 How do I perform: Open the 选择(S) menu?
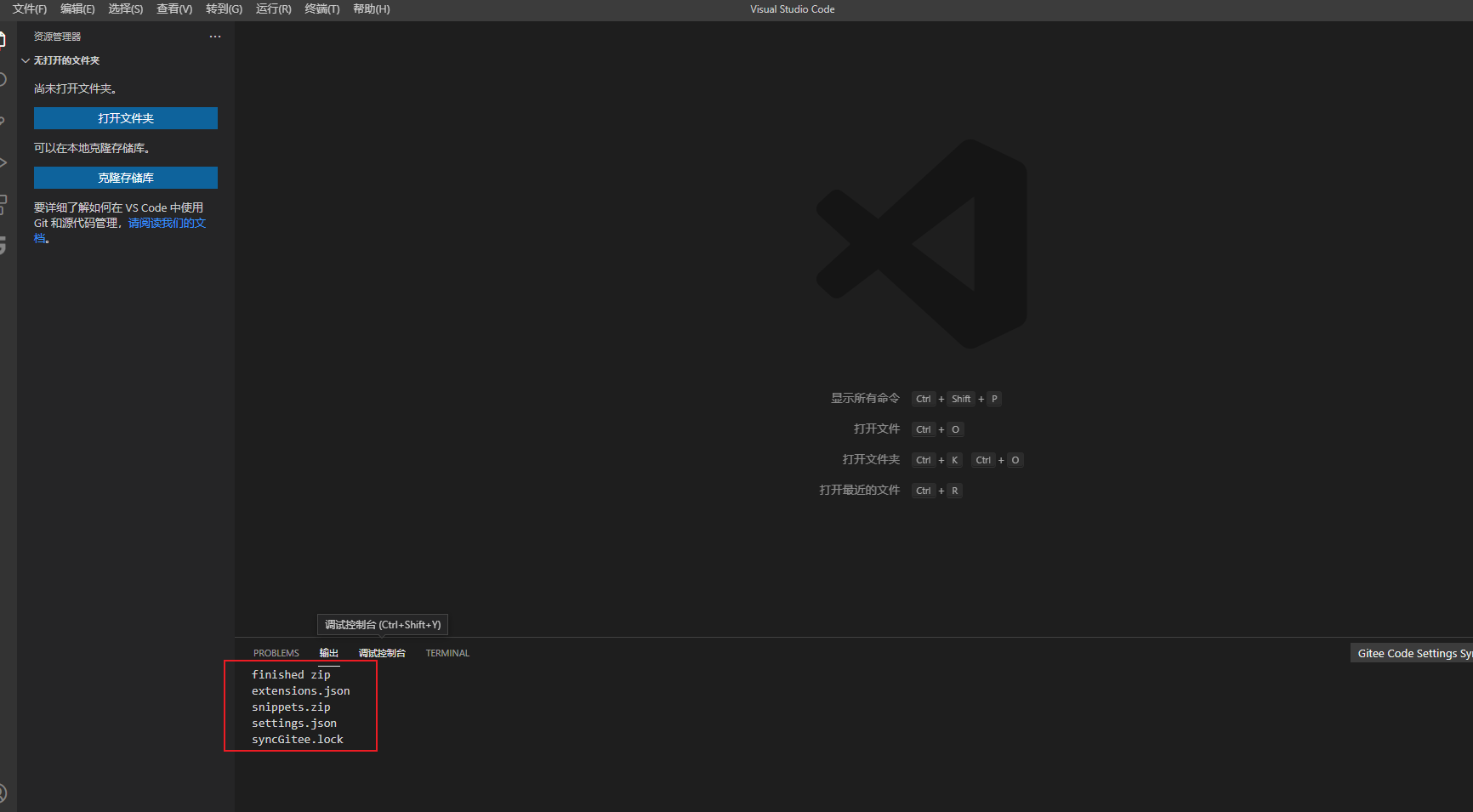pyautogui.click(x=126, y=9)
